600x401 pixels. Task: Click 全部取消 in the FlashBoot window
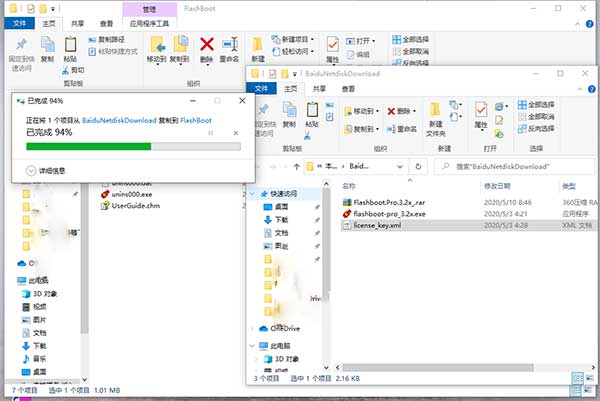pos(411,51)
